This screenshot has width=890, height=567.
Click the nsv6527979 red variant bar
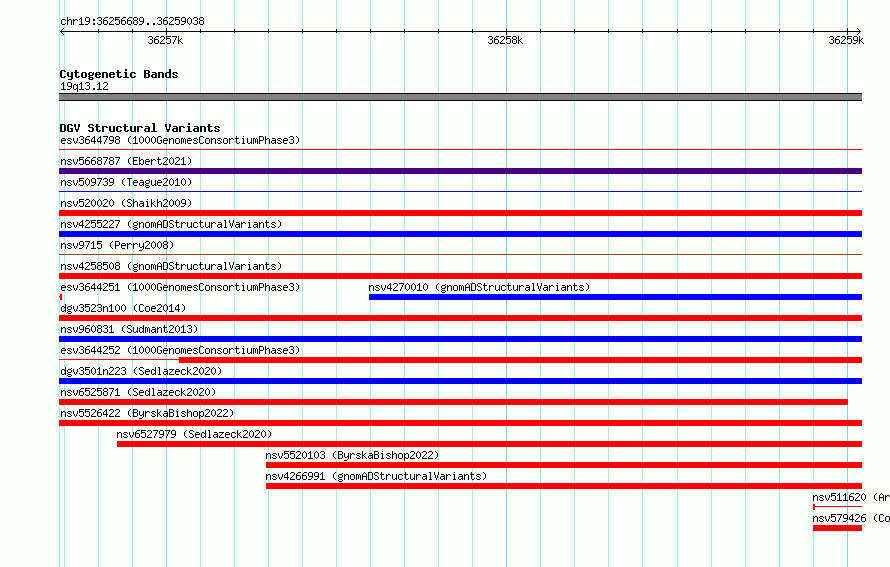489,444
